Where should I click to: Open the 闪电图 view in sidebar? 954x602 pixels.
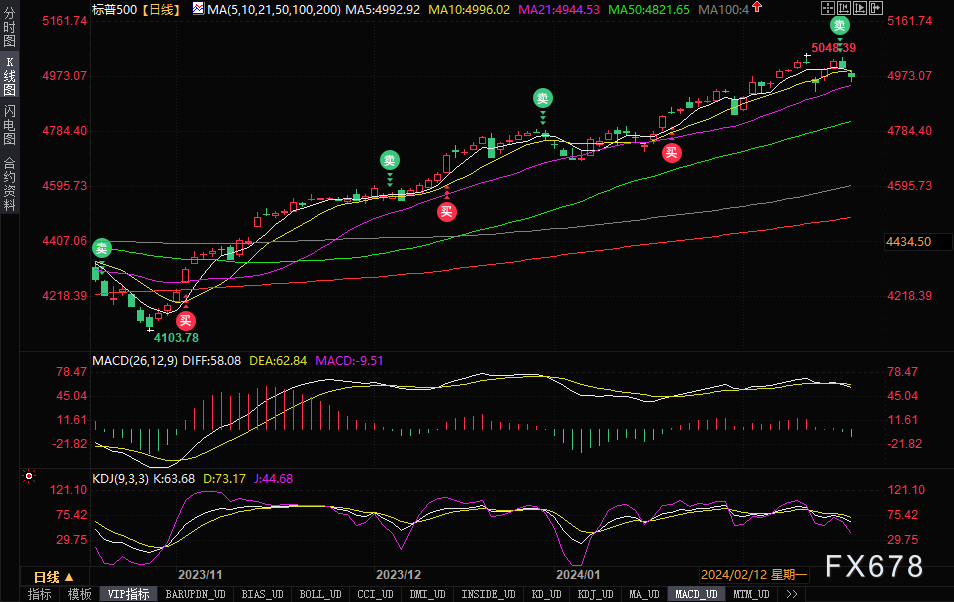coord(9,124)
